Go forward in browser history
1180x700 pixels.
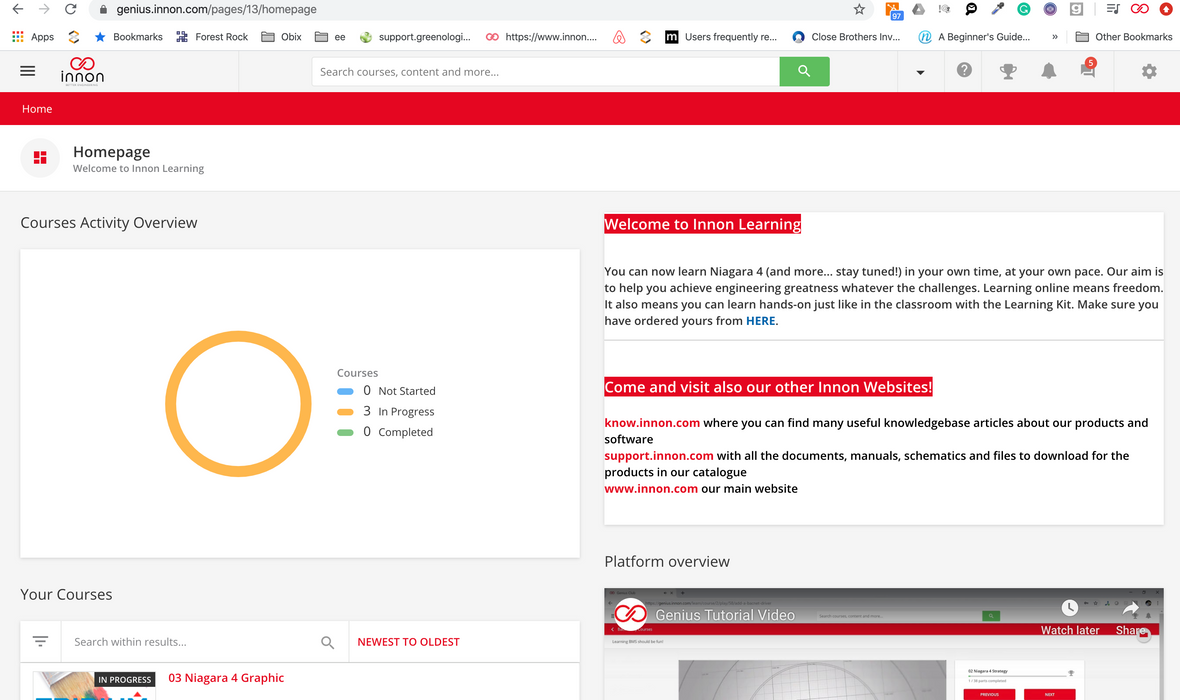44,9
